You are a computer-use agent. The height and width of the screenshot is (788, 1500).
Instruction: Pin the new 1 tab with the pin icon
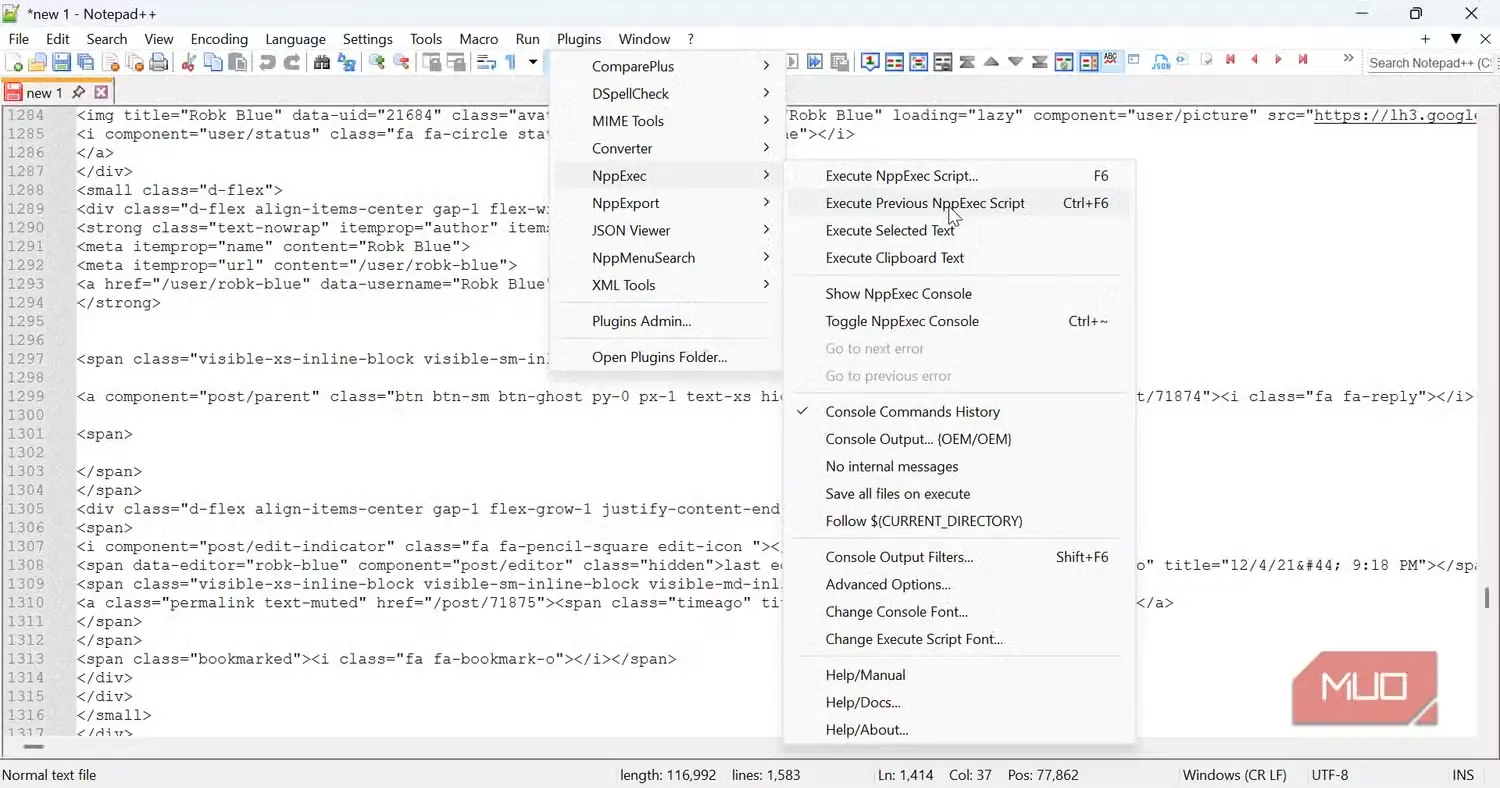point(78,92)
